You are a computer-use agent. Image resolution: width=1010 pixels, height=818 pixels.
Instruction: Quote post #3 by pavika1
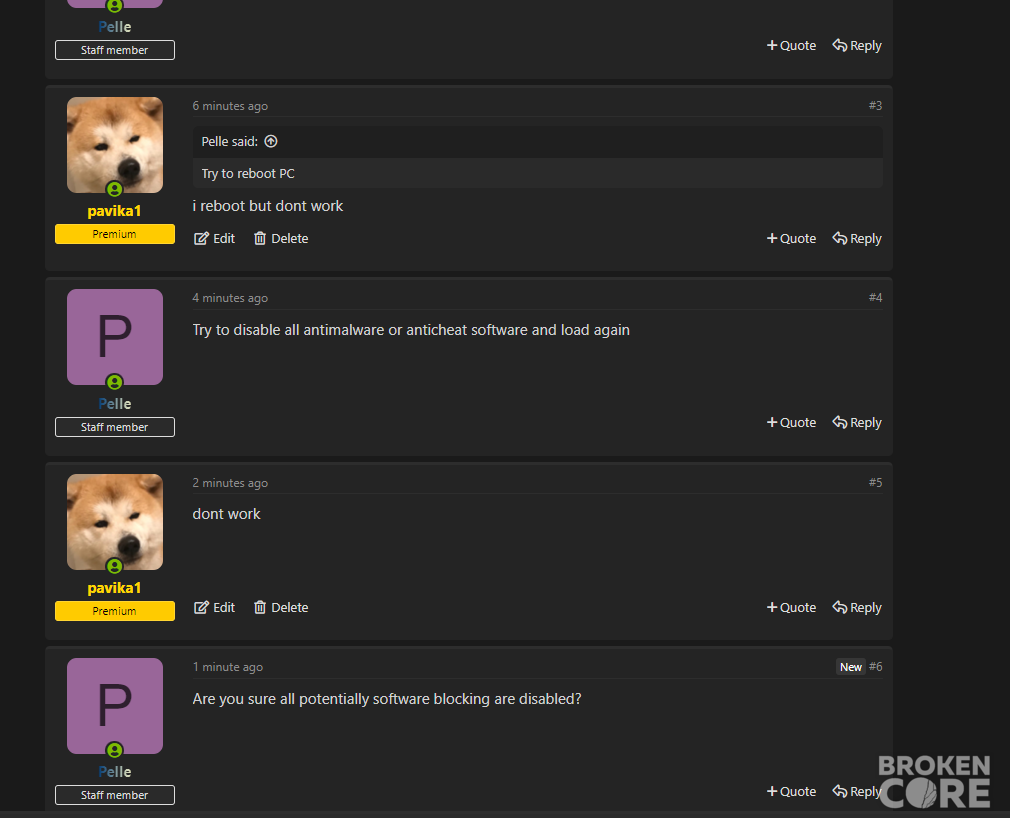pyautogui.click(x=791, y=238)
